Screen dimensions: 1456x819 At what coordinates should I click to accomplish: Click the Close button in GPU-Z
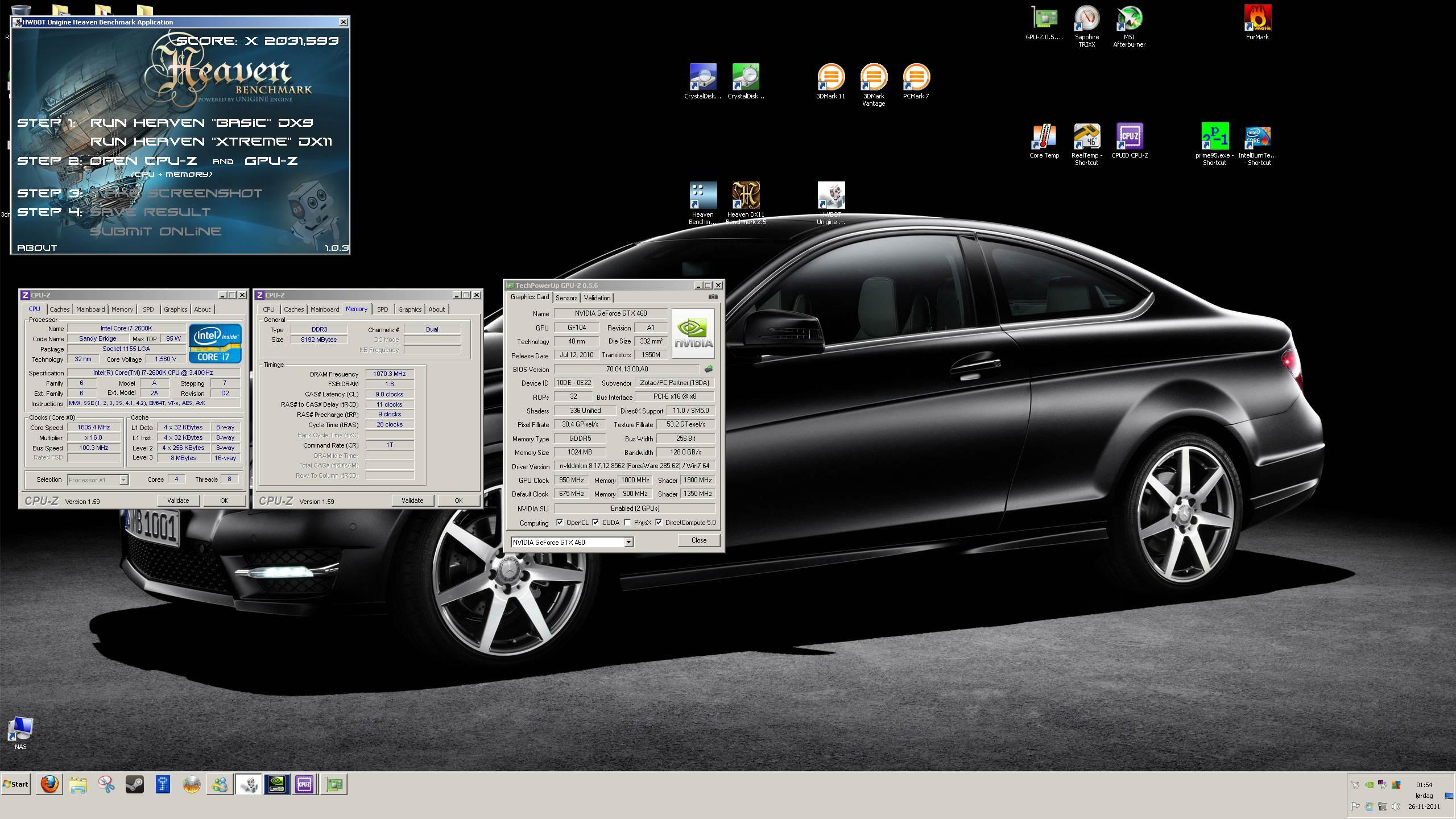click(x=699, y=540)
